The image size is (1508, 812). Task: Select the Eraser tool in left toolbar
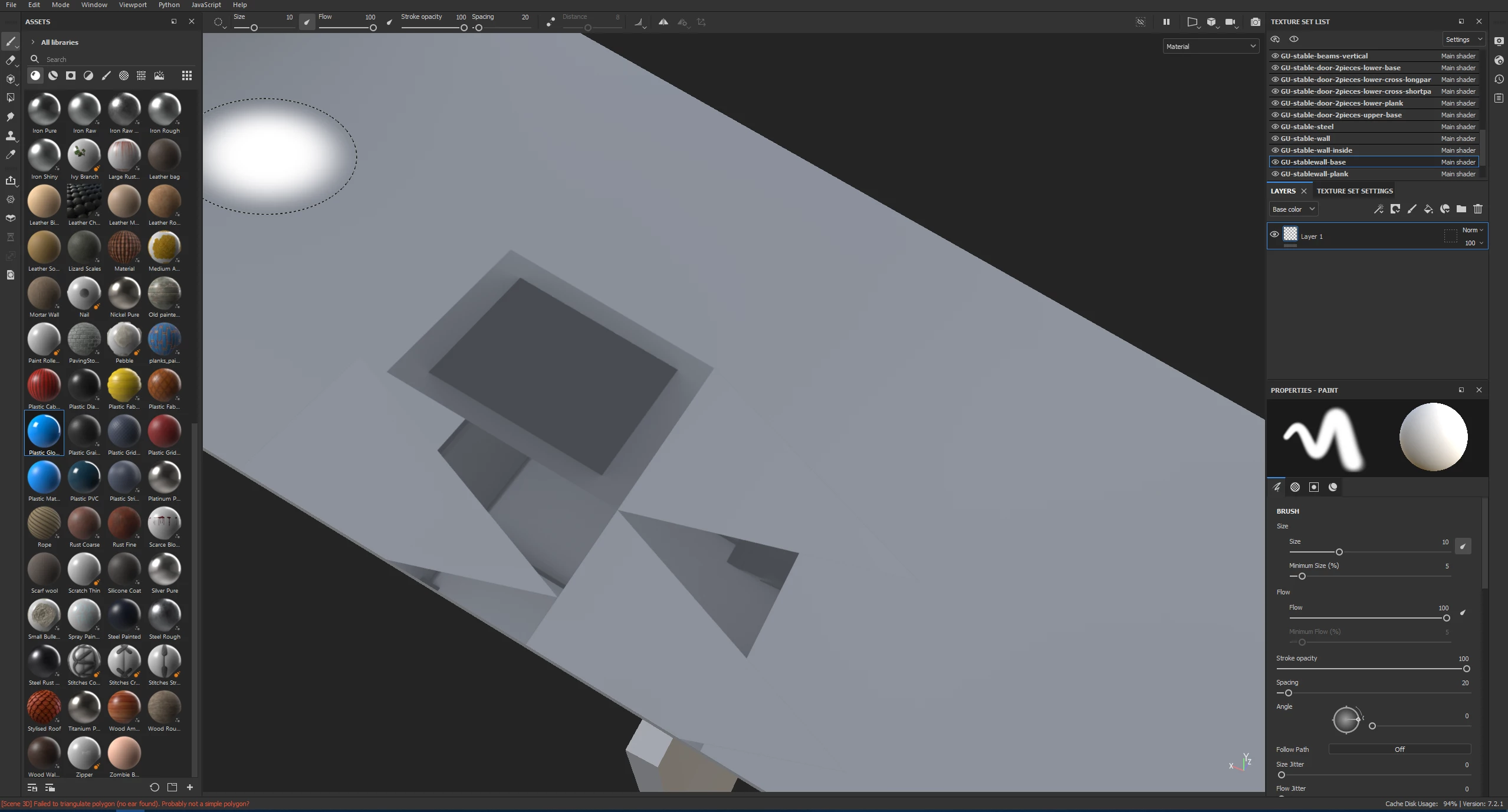coord(10,60)
